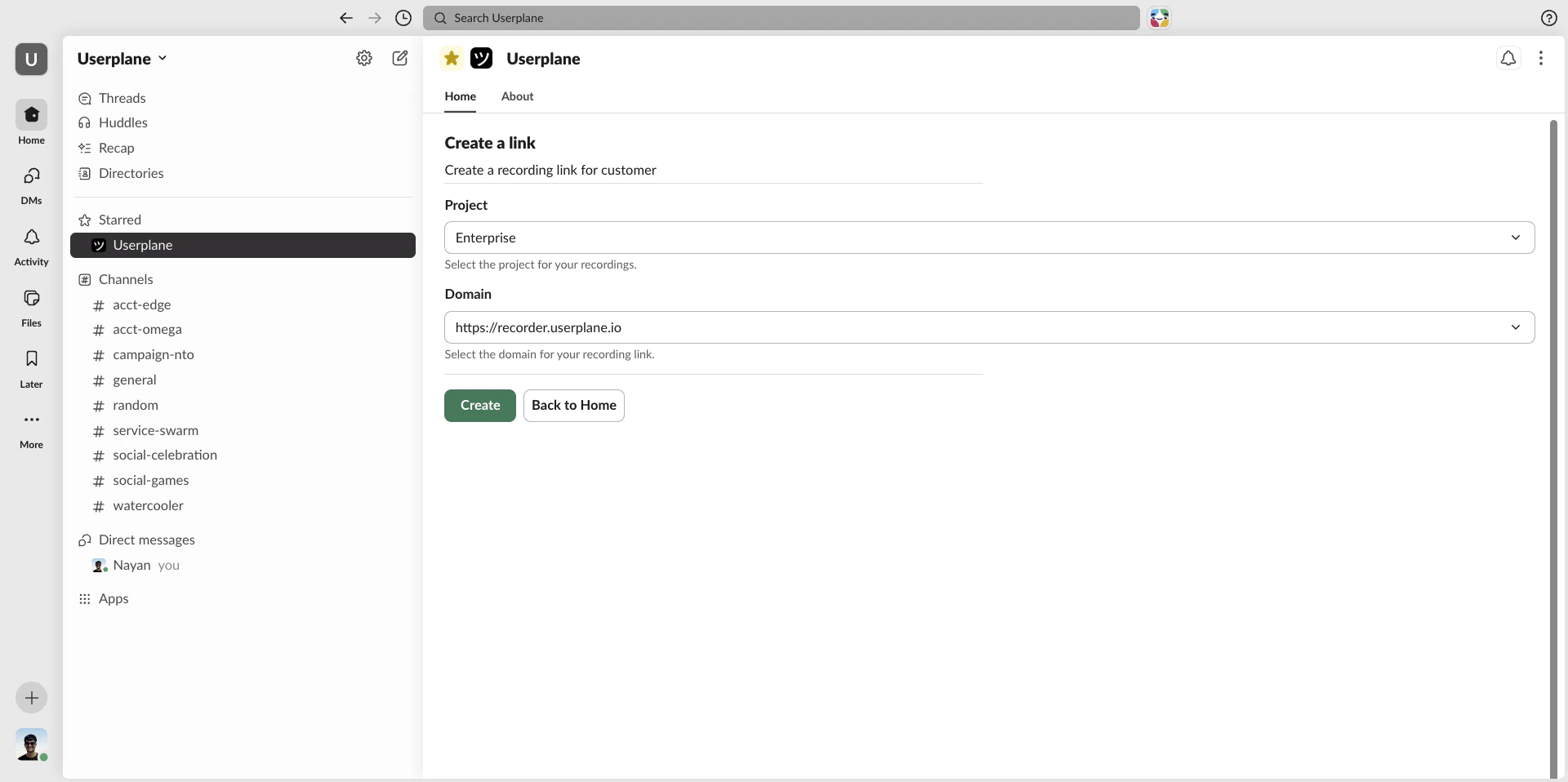Select the Userplane app in Starred
The image size is (1568, 782).
[x=243, y=245]
